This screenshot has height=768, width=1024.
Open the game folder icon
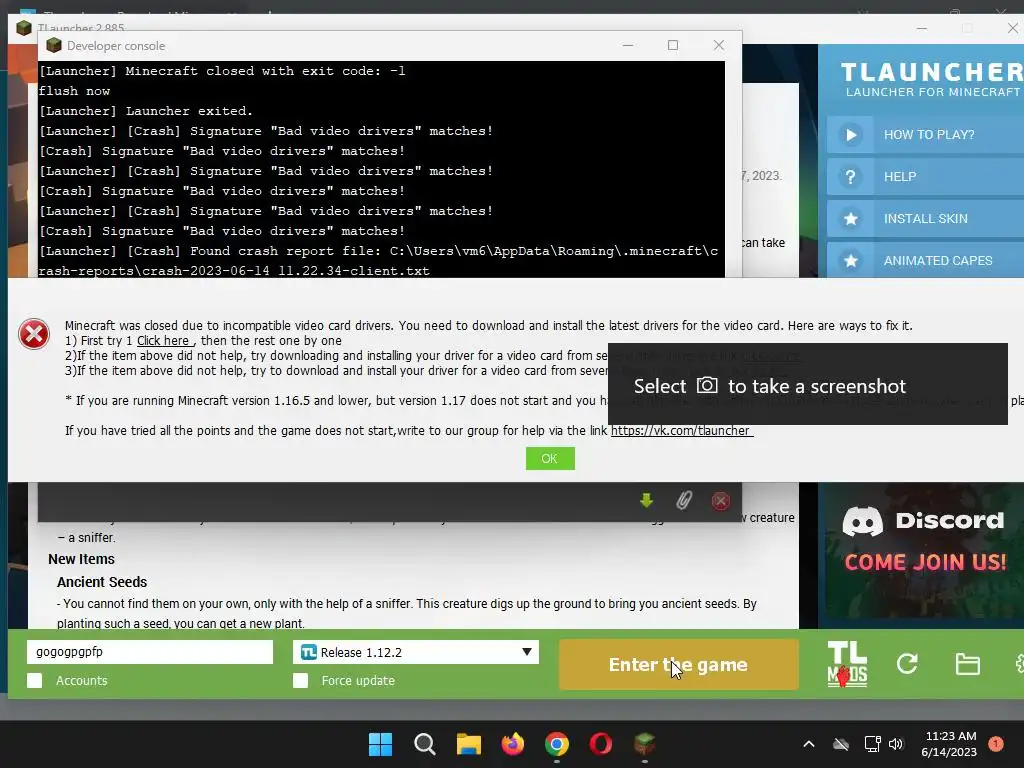(967, 664)
